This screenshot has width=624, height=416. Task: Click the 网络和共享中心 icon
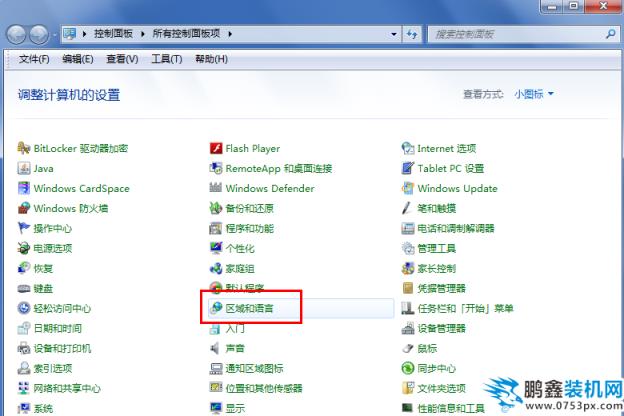coord(24,388)
